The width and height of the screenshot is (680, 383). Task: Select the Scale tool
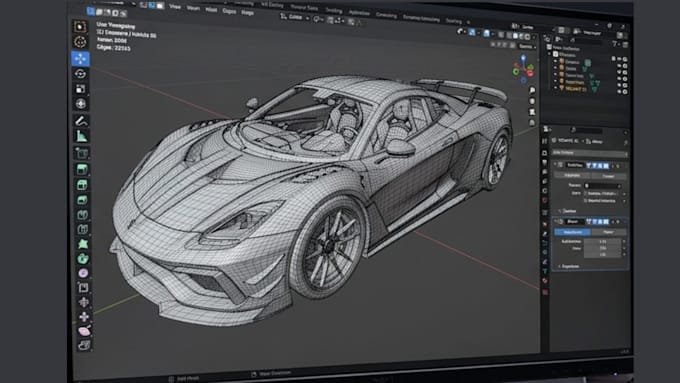(x=81, y=89)
